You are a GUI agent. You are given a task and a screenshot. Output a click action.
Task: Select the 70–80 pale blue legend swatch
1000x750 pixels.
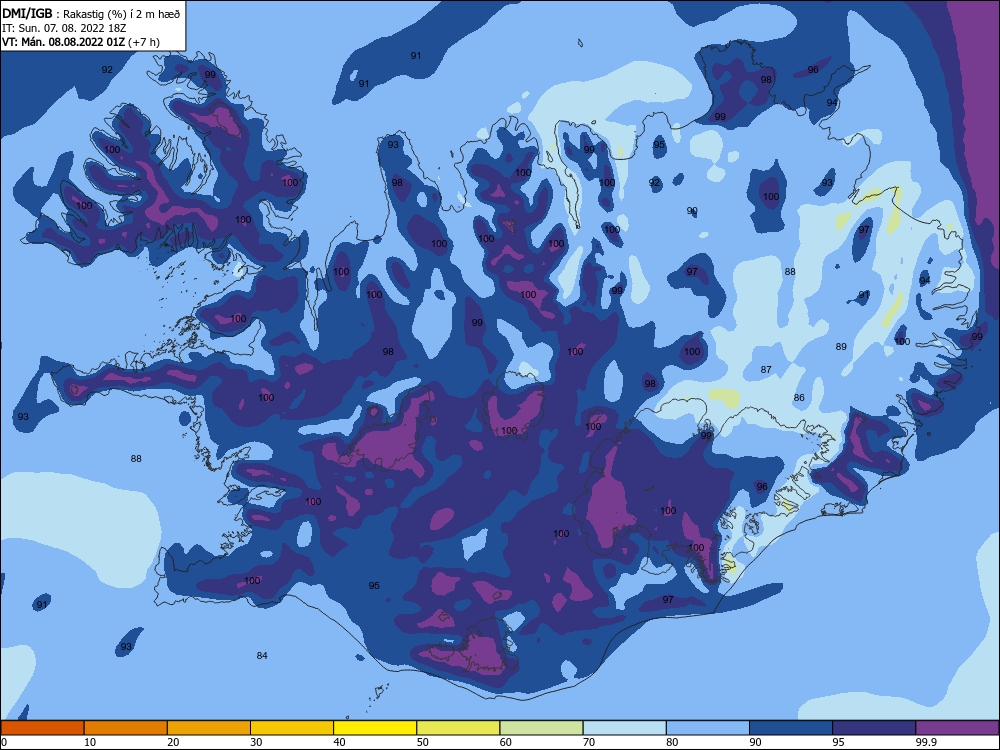click(624, 728)
